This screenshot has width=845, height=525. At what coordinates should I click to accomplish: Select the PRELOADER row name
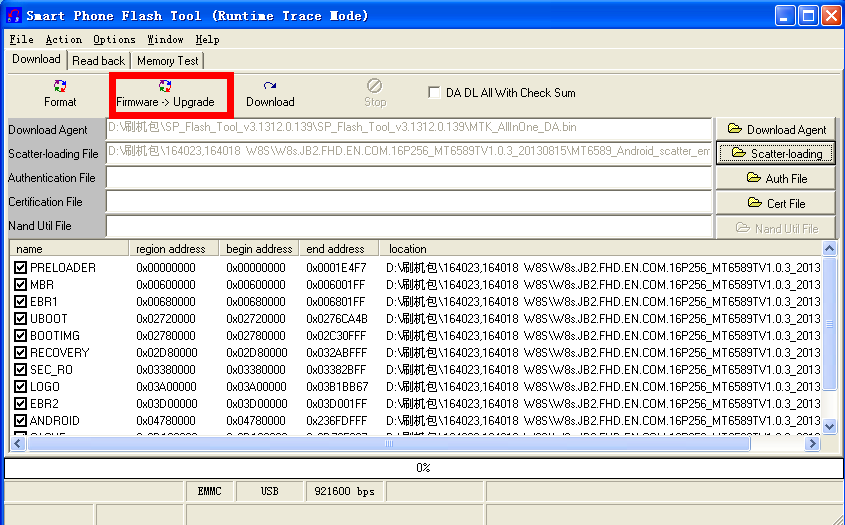click(x=63, y=267)
